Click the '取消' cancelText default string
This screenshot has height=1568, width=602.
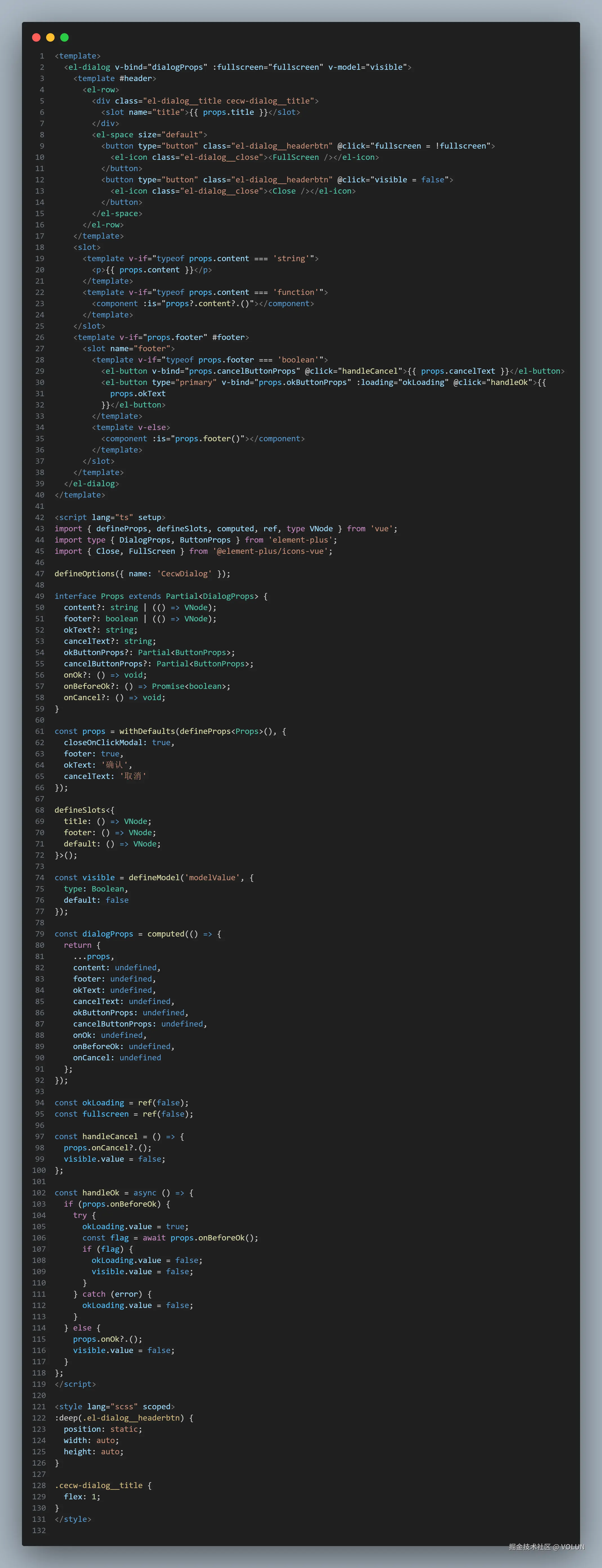pyautogui.click(x=133, y=776)
